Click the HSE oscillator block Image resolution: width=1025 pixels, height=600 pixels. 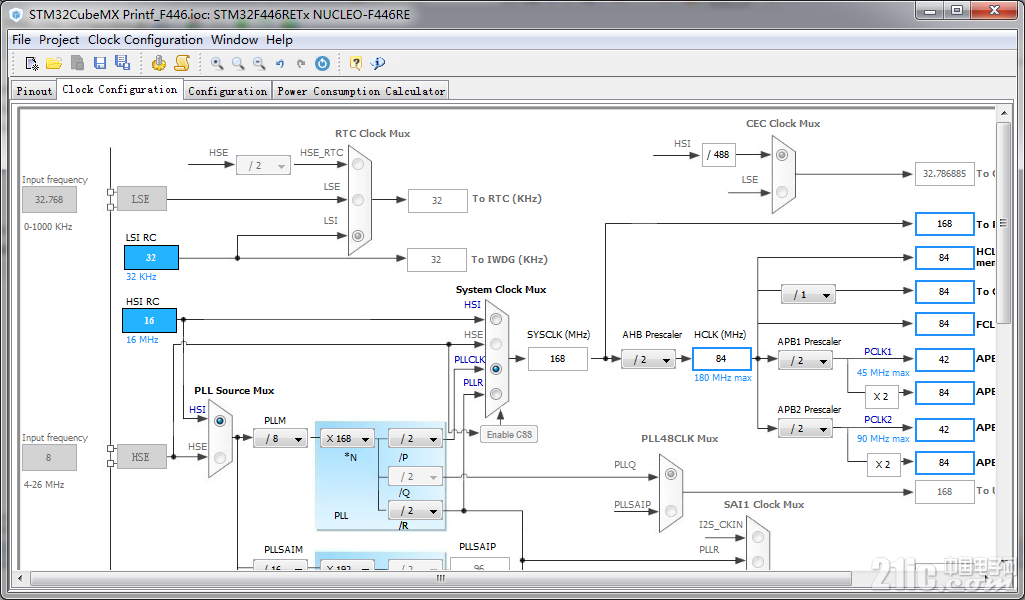coord(141,457)
